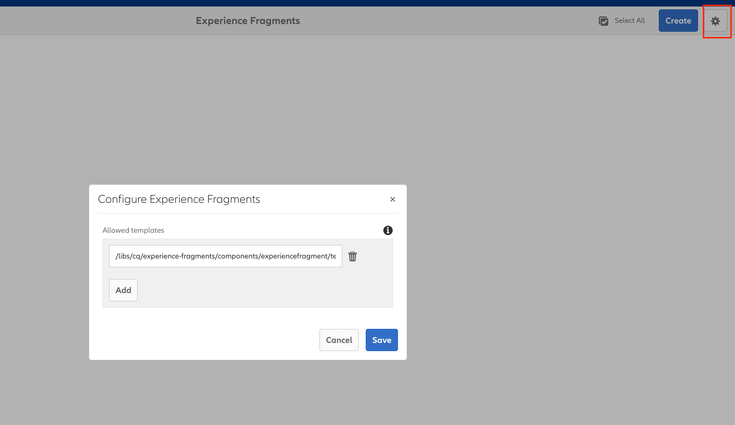Show info for Allowed templates

point(388,231)
